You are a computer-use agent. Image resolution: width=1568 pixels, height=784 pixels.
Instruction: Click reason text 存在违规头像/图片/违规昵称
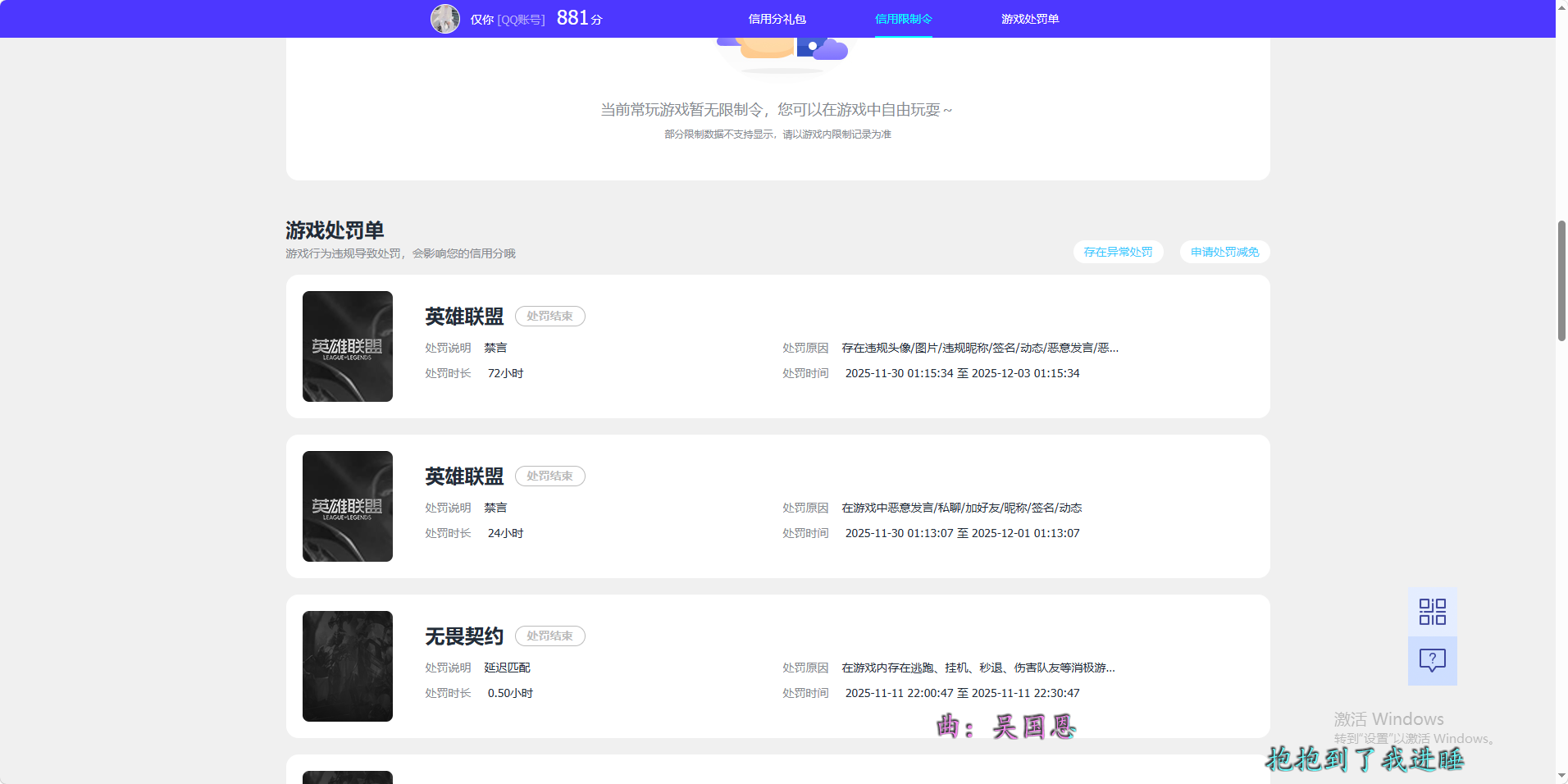(x=980, y=348)
